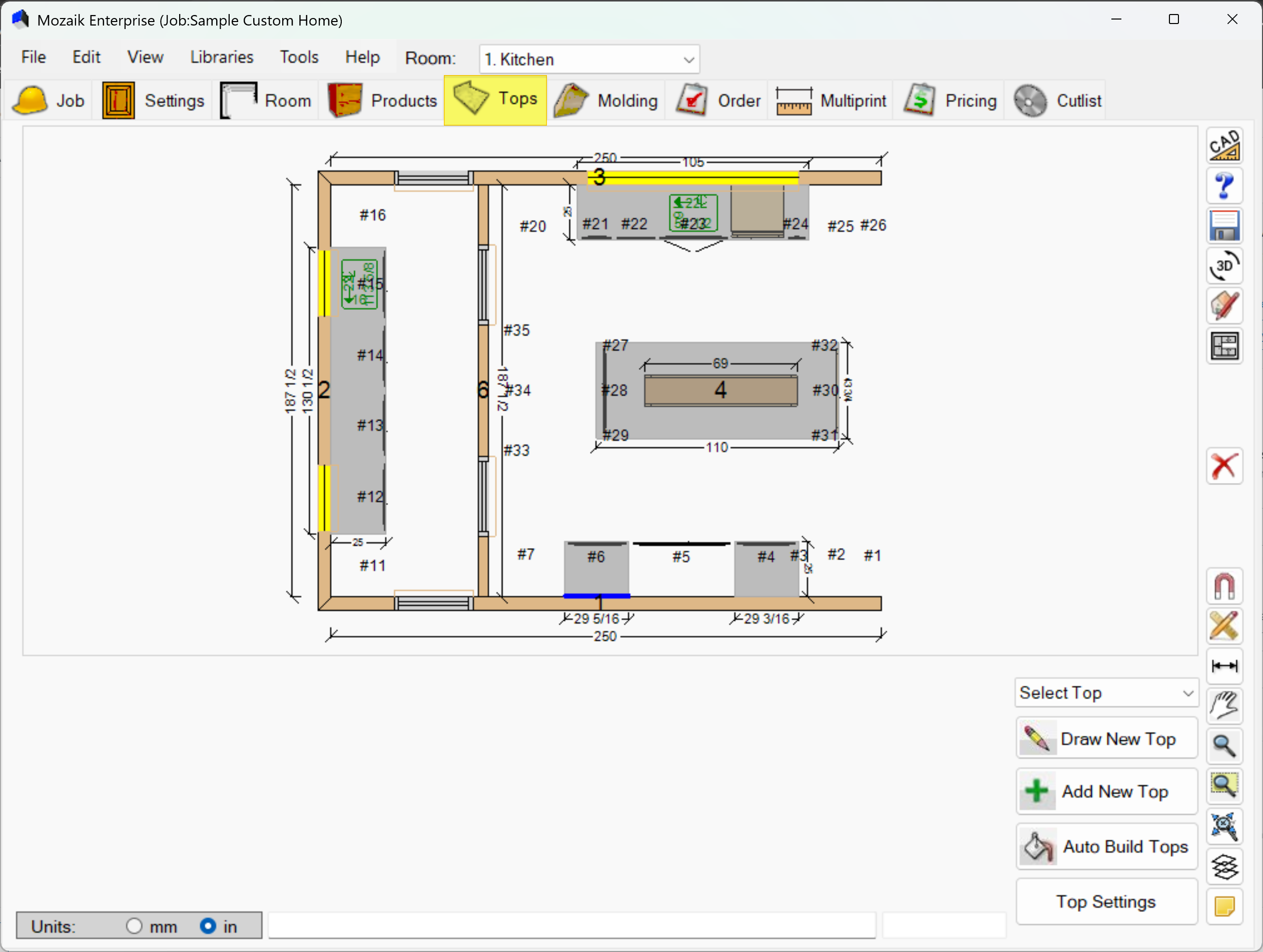Click the Top Settings button
Image resolution: width=1263 pixels, height=952 pixels.
pyautogui.click(x=1105, y=901)
